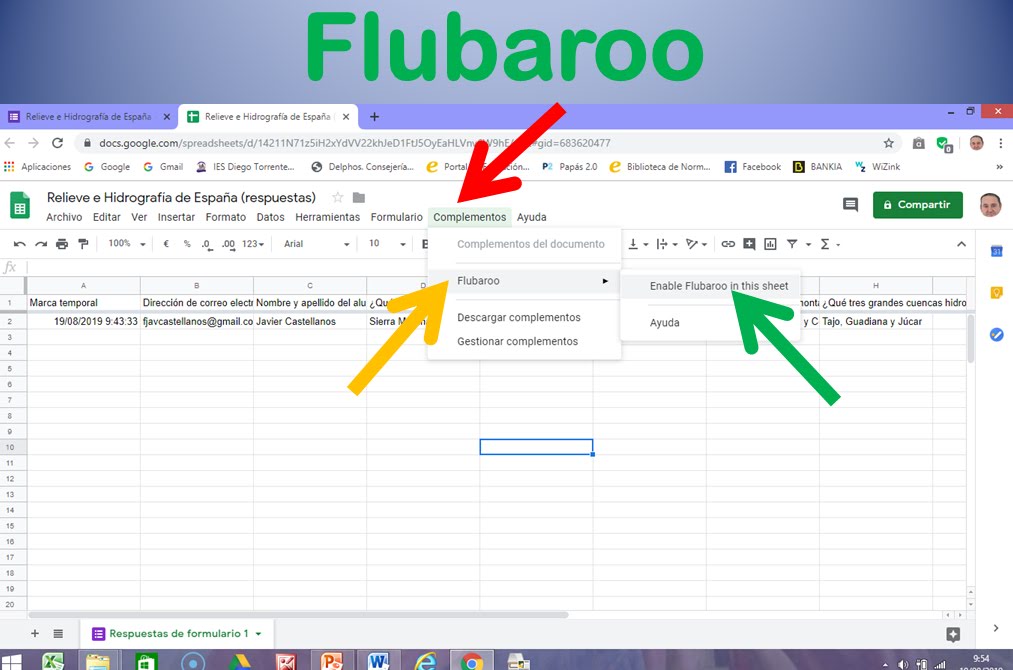
Task: Open Word from the taskbar
Action: pyautogui.click(x=379, y=661)
